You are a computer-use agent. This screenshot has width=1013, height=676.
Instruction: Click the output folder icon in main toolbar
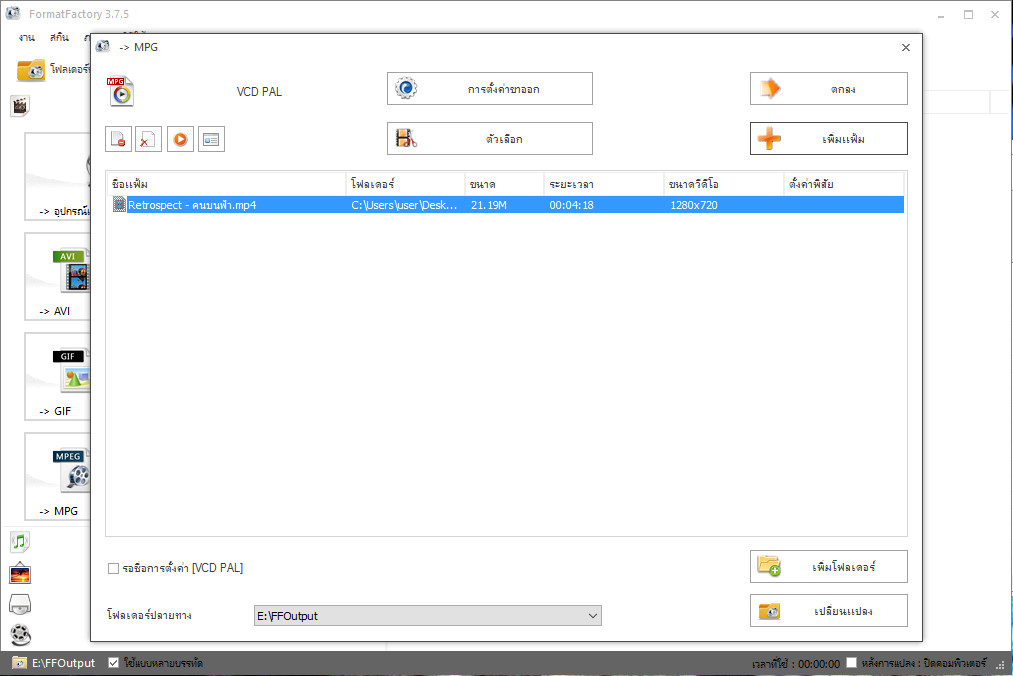30,70
